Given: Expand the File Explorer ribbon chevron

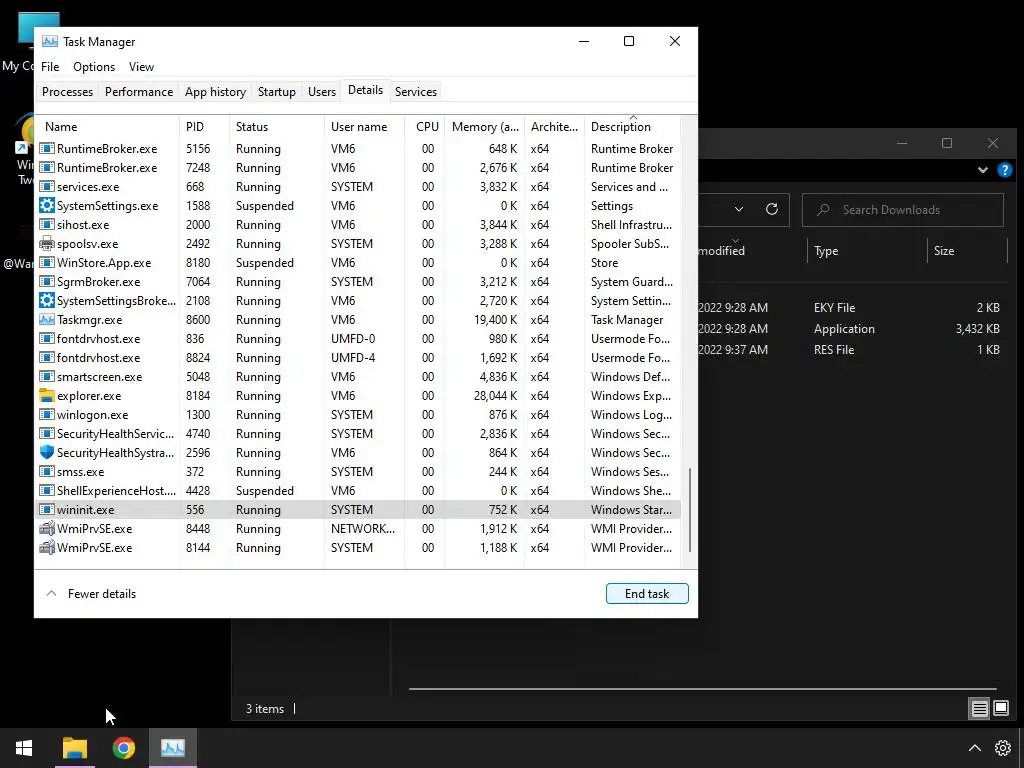Looking at the screenshot, I should [x=983, y=170].
